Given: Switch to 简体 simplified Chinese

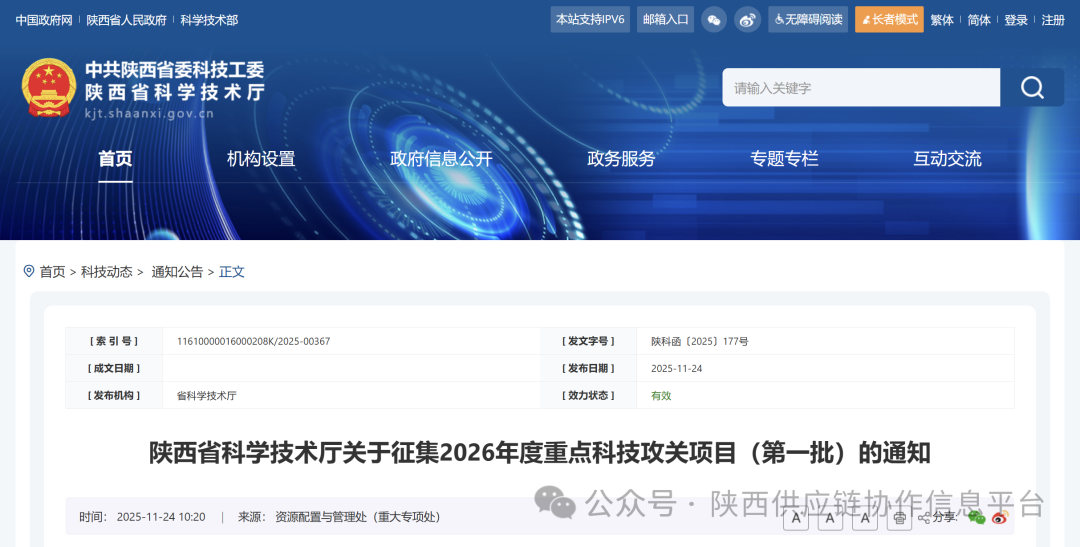Looking at the screenshot, I should 979,21.
